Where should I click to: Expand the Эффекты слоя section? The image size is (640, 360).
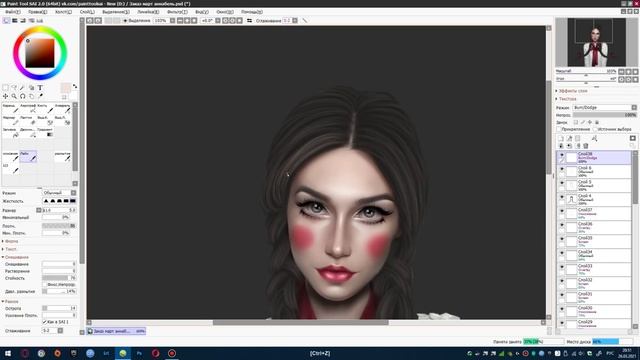pos(572,91)
